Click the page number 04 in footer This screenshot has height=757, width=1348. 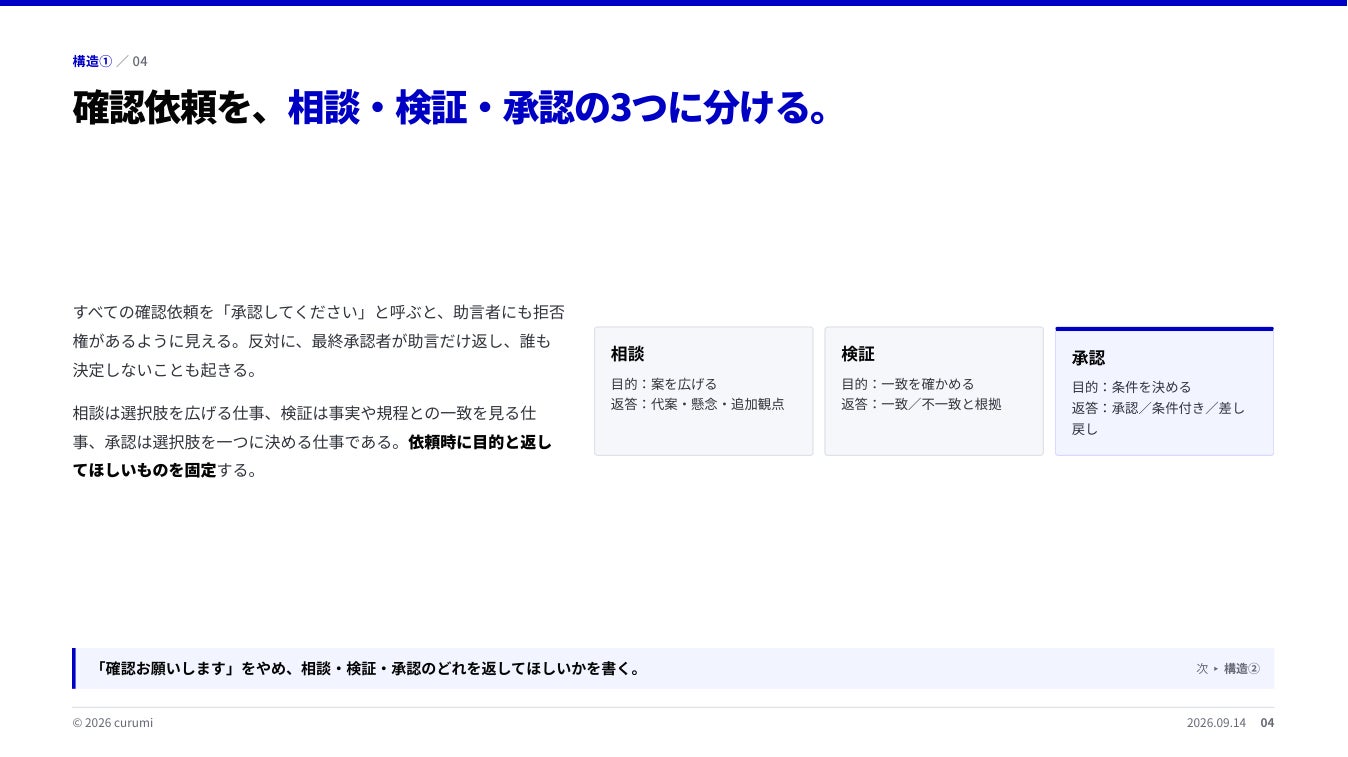[x=1267, y=723]
